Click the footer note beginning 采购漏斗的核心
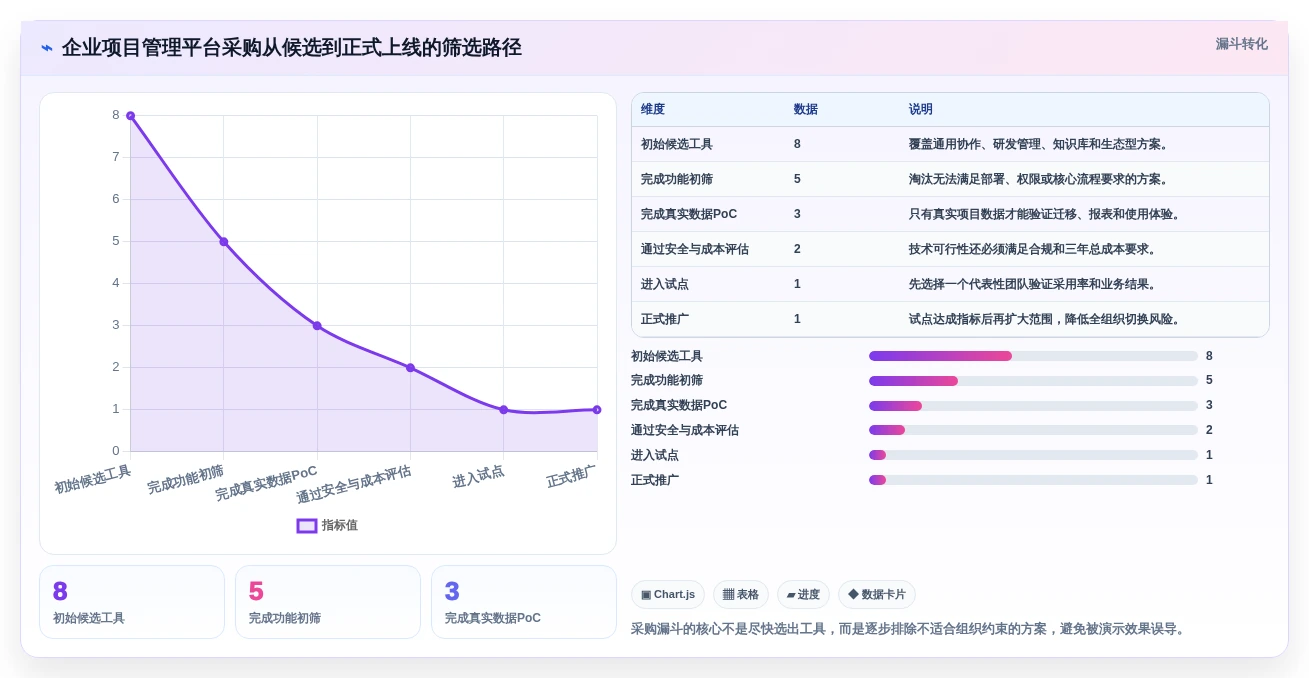 909,629
